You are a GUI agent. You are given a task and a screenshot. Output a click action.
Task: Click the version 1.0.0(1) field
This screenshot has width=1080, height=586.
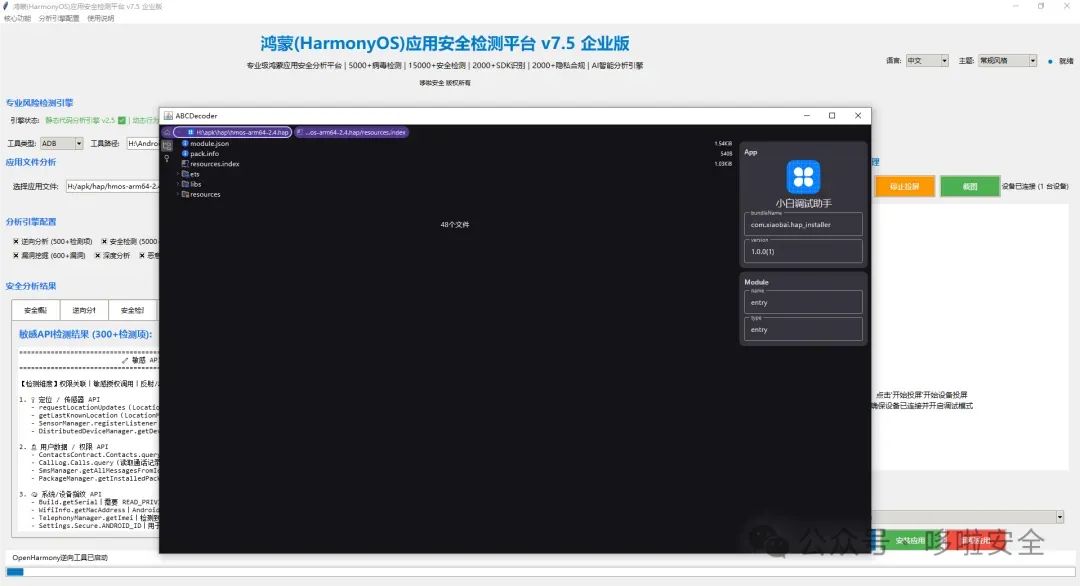[x=803, y=251]
